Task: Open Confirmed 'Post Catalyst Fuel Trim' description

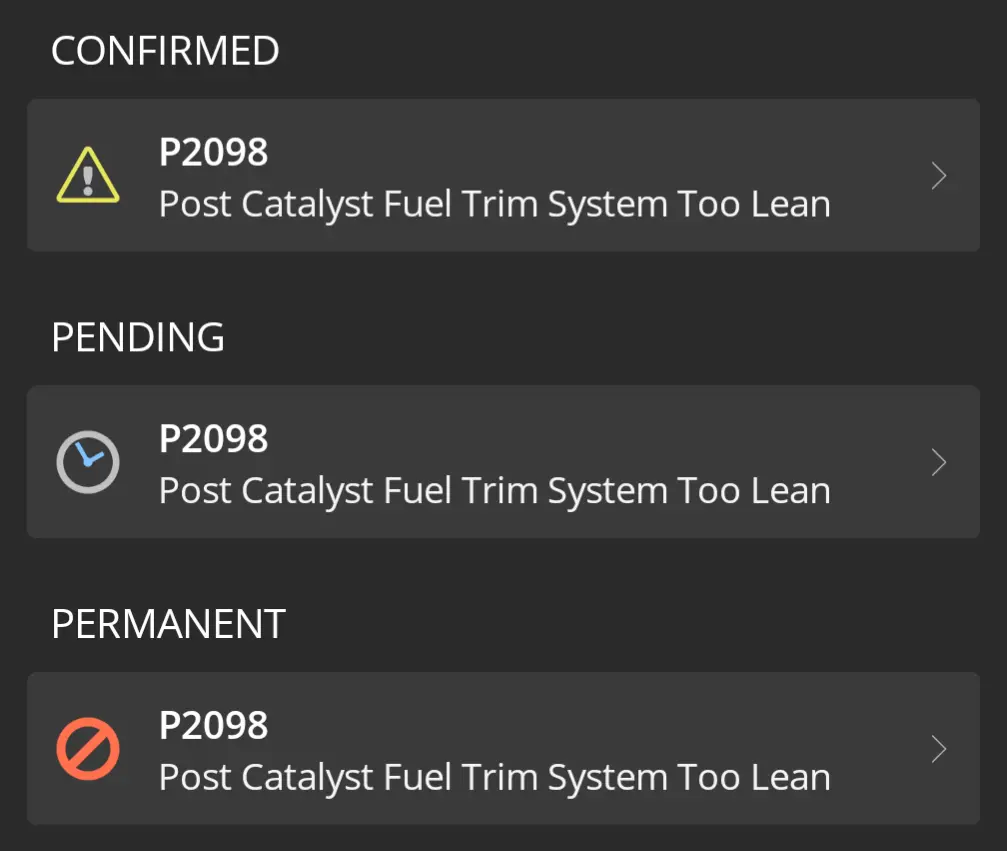Action: [494, 205]
